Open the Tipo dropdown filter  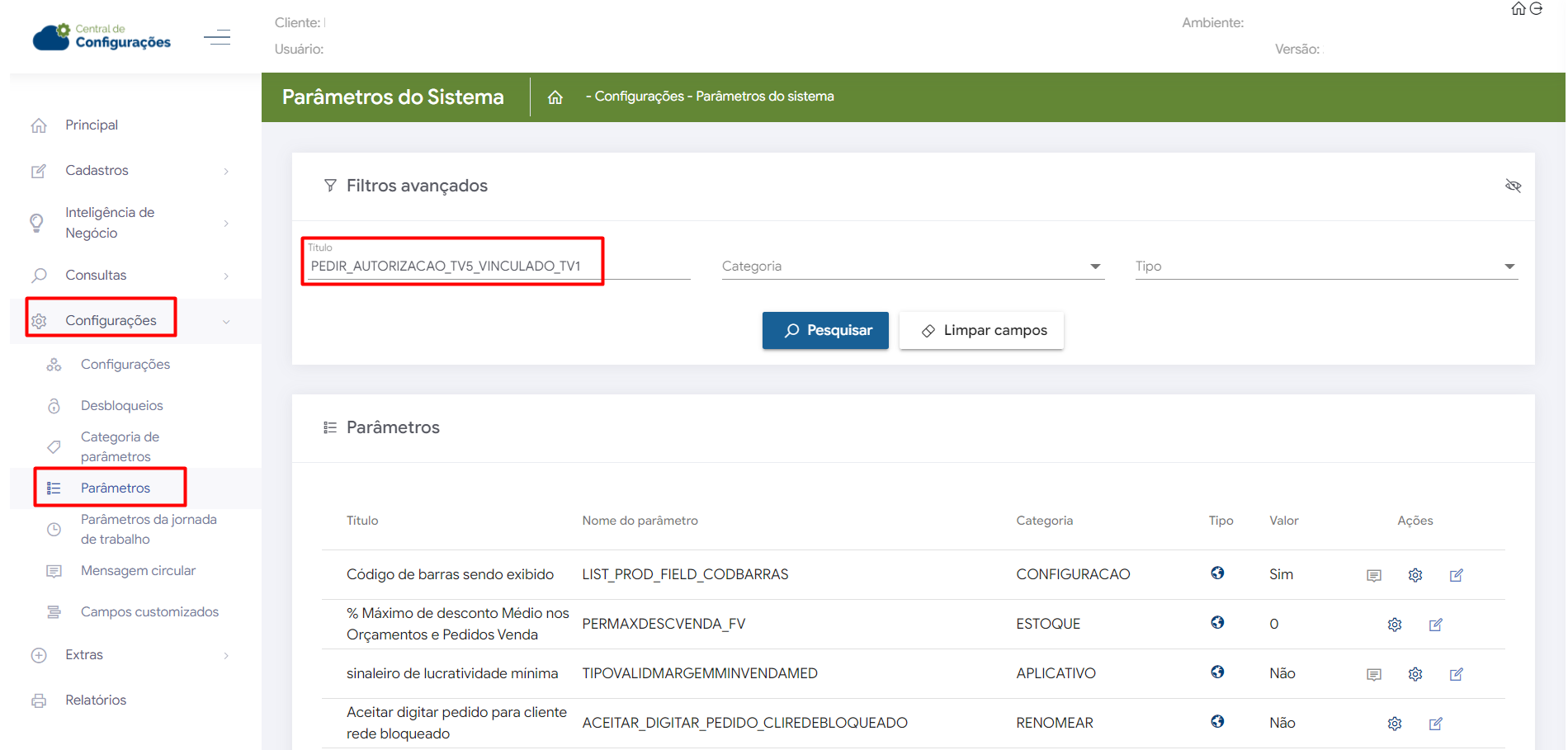click(x=1325, y=267)
